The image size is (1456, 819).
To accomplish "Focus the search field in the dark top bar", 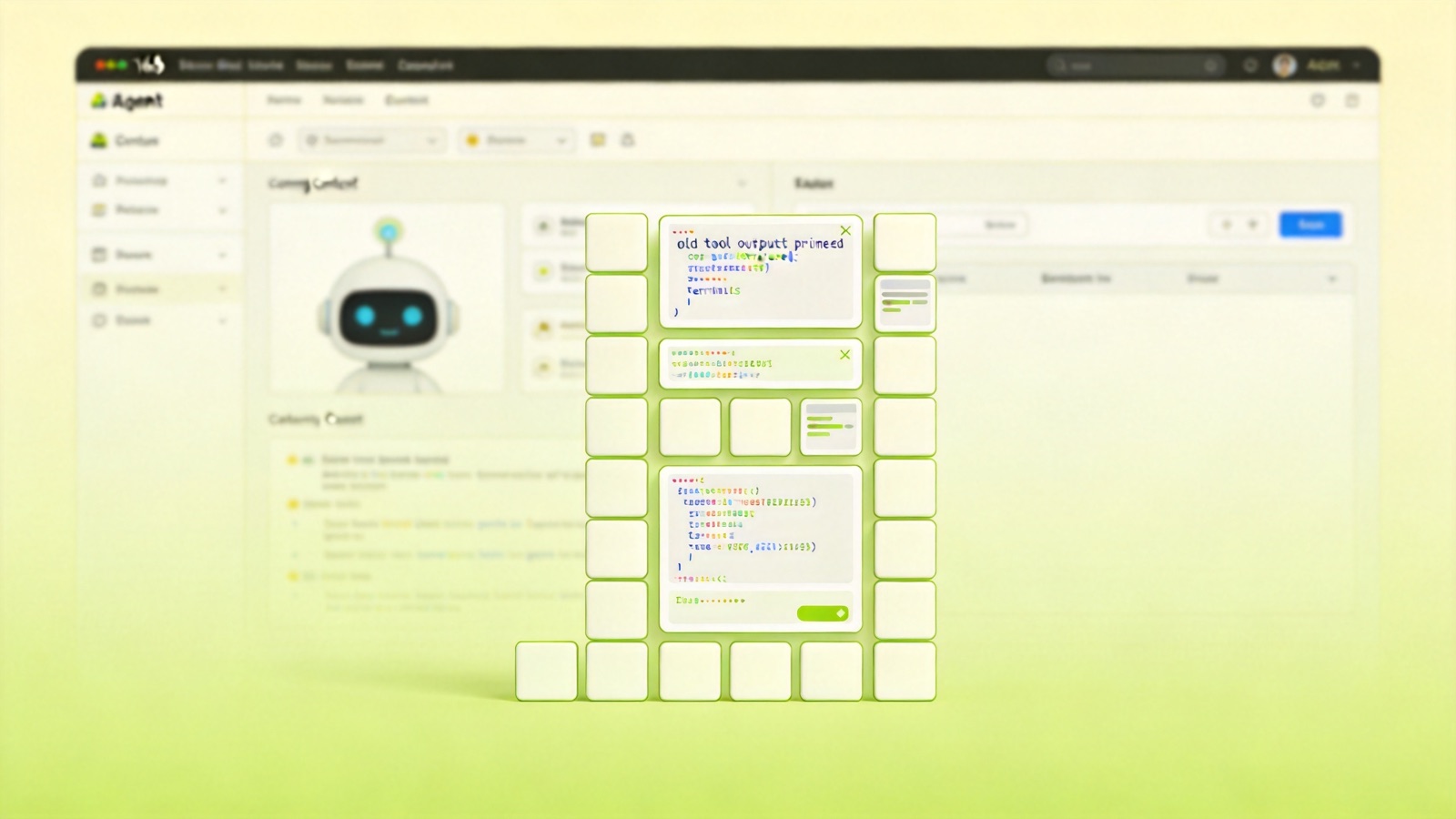I will (1134, 66).
